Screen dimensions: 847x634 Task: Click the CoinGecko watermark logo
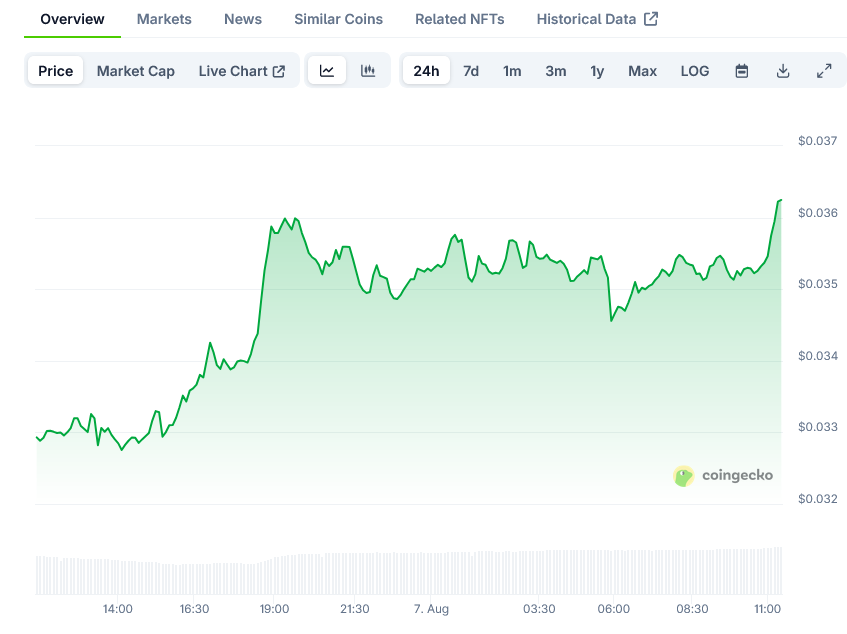tap(724, 476)
